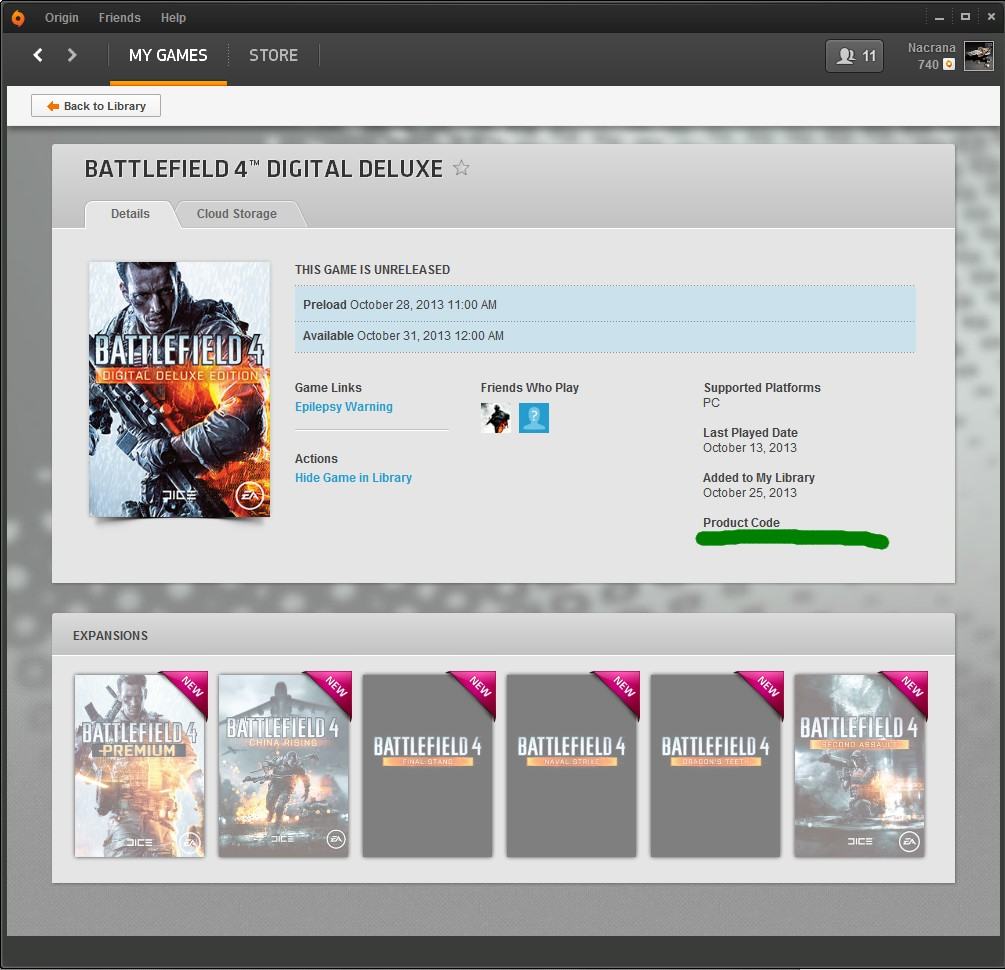
Task: Favorite the game with the star icon
Action: (461, 168)
